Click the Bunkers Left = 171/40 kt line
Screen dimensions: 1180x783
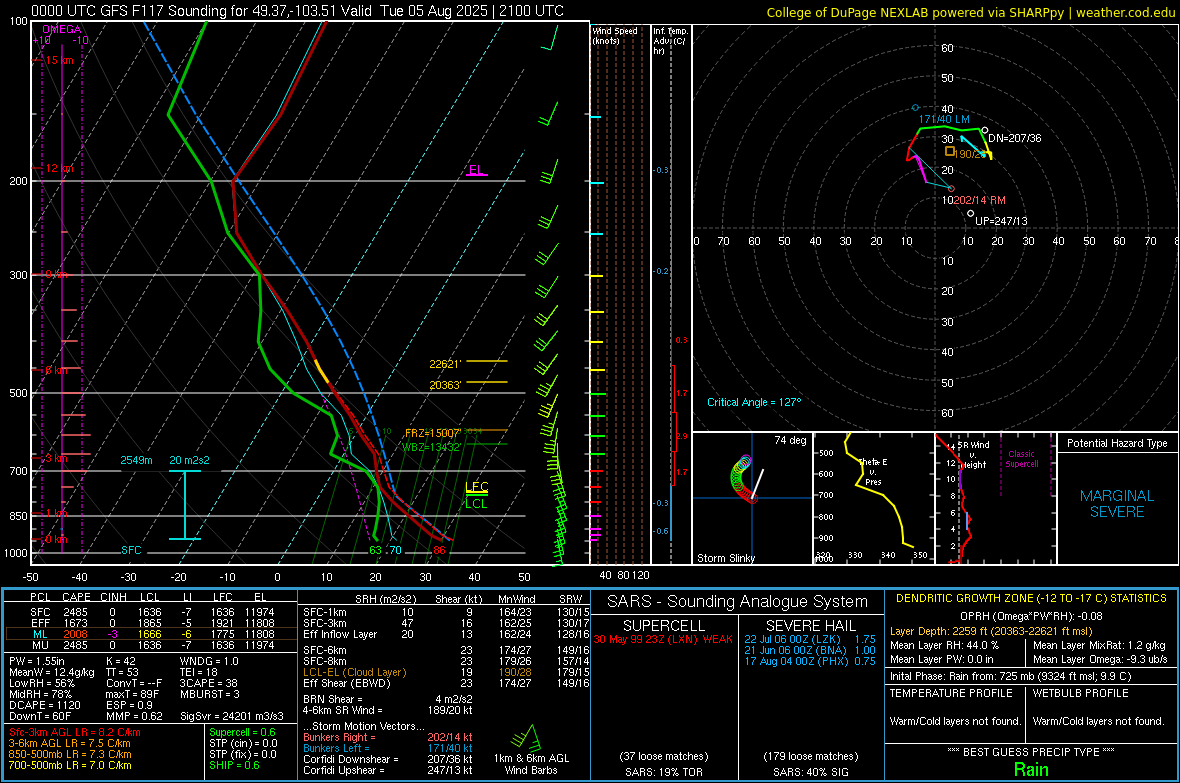[x=388, y=748]
